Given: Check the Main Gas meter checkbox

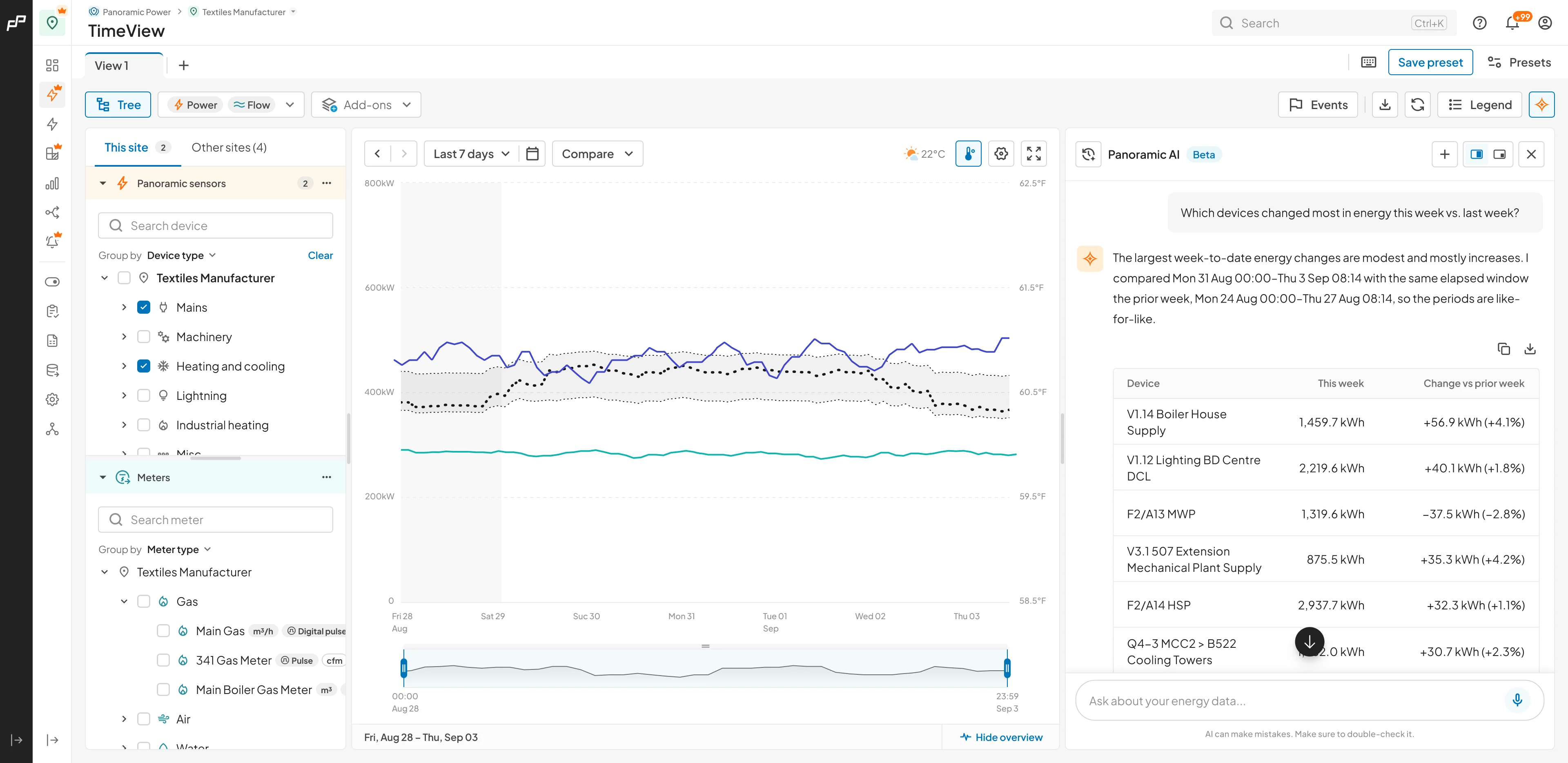Looking at the screenshot, I should pos(163,631).
